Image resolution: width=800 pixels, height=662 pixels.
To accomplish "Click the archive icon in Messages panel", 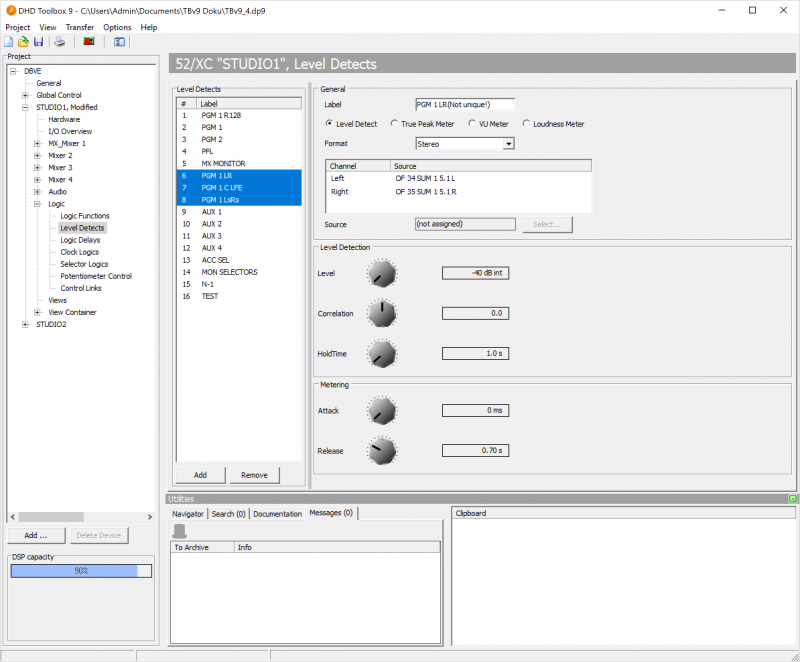I will tap(181, 530).
